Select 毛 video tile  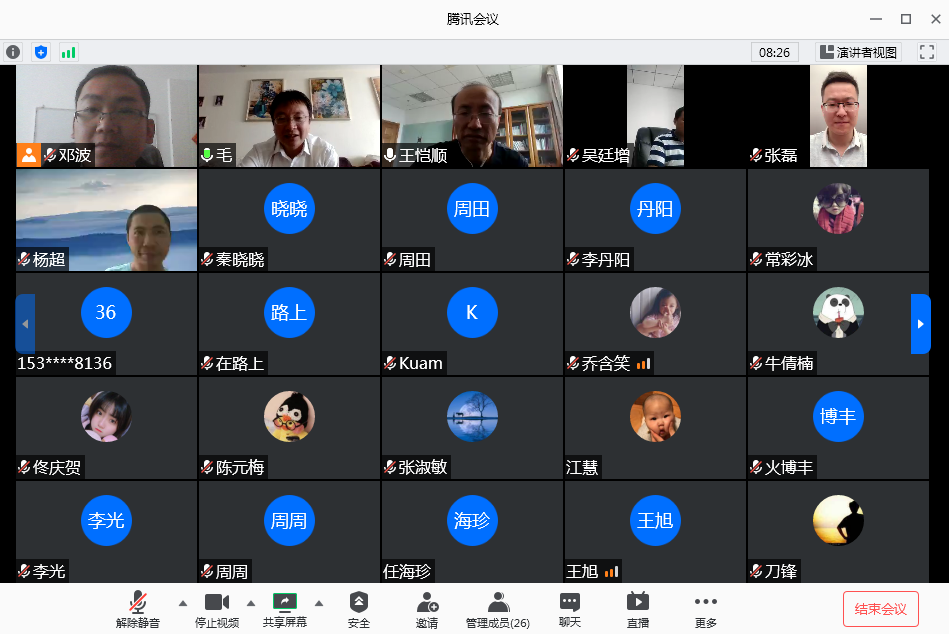point(289,116)
